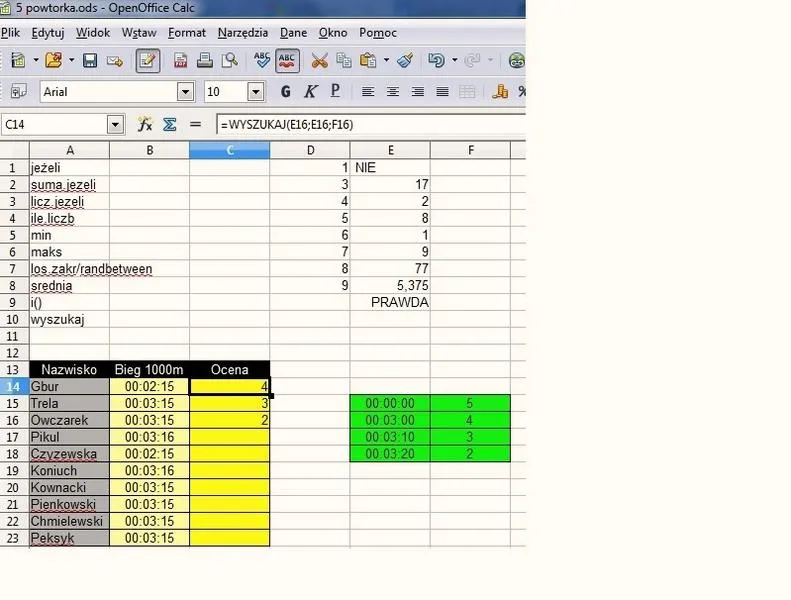Screen dimensions: 791x600
Task: Save the document with the floppy disk icon
Action: pyautogui.click(x=90, y=61)
